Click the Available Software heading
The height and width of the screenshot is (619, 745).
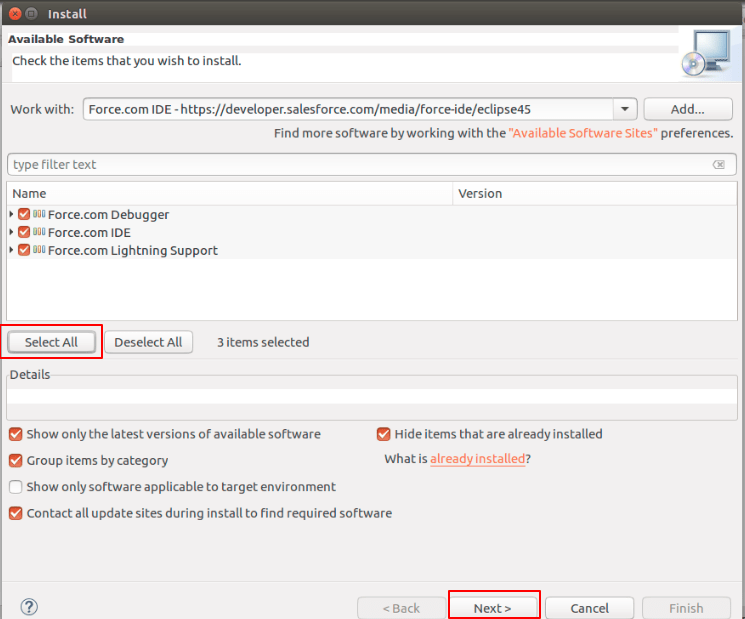point(66,39)
